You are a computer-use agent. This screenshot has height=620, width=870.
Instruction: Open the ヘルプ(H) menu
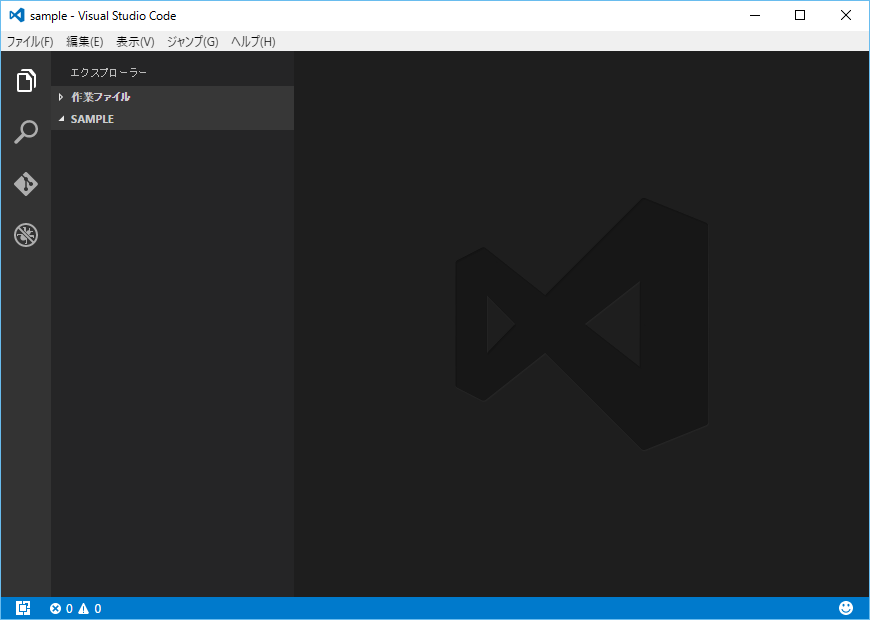click(253, 42)
